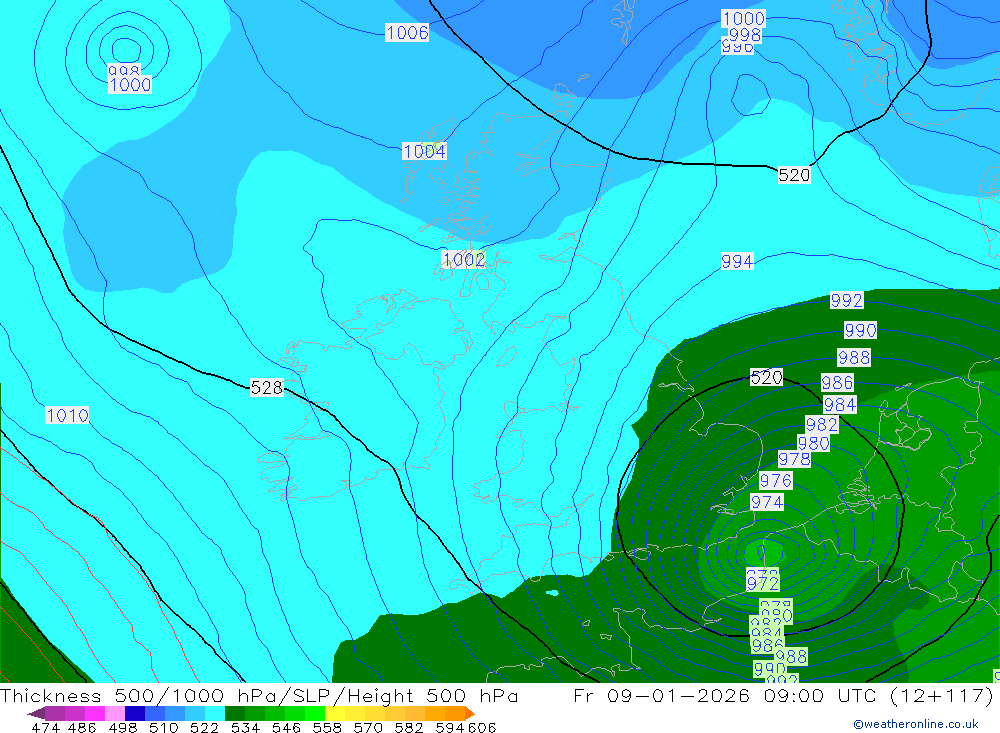Click the weatheronline.co.uk copyright link
1000x733 pixels.
coord(916,724)
